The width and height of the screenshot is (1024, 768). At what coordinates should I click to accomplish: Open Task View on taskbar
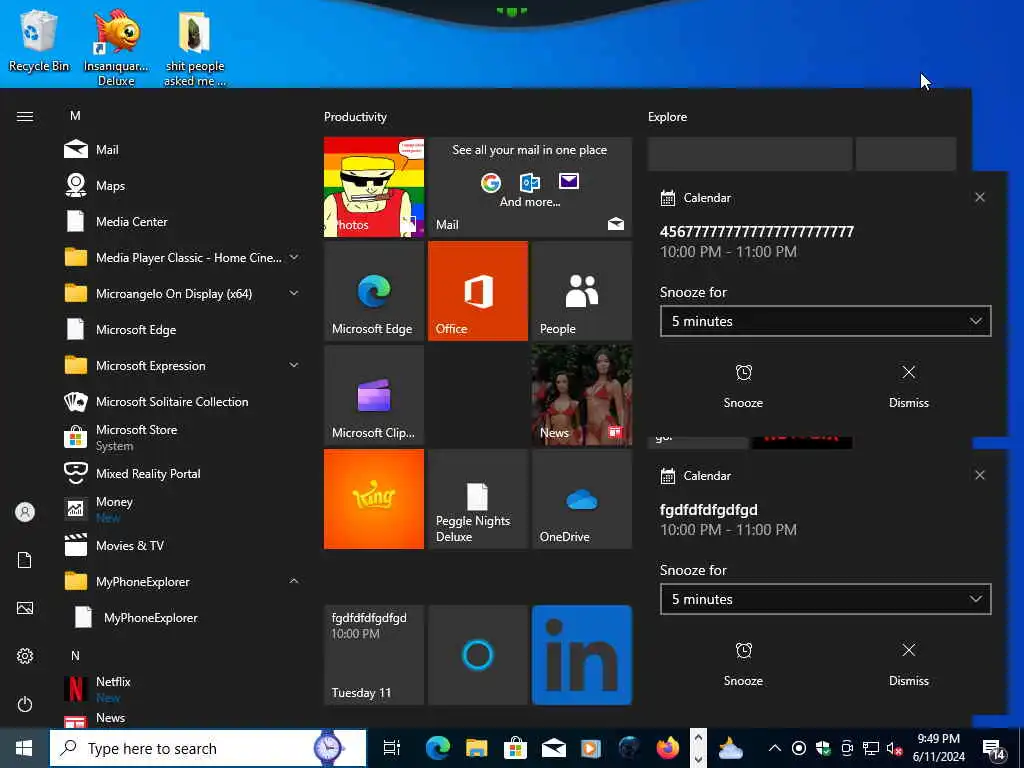pos(391,748)
